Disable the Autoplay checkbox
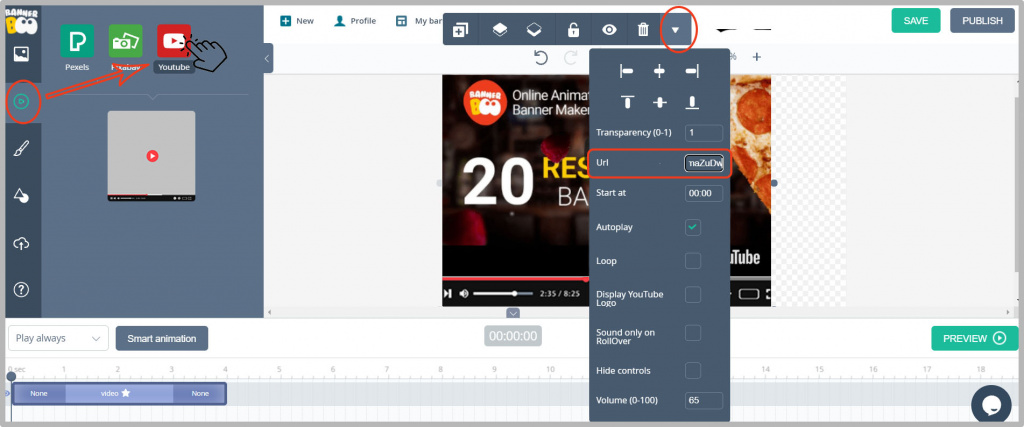Image resolution: width=1024 pixels, height=427 pixels. click(693, 227)
